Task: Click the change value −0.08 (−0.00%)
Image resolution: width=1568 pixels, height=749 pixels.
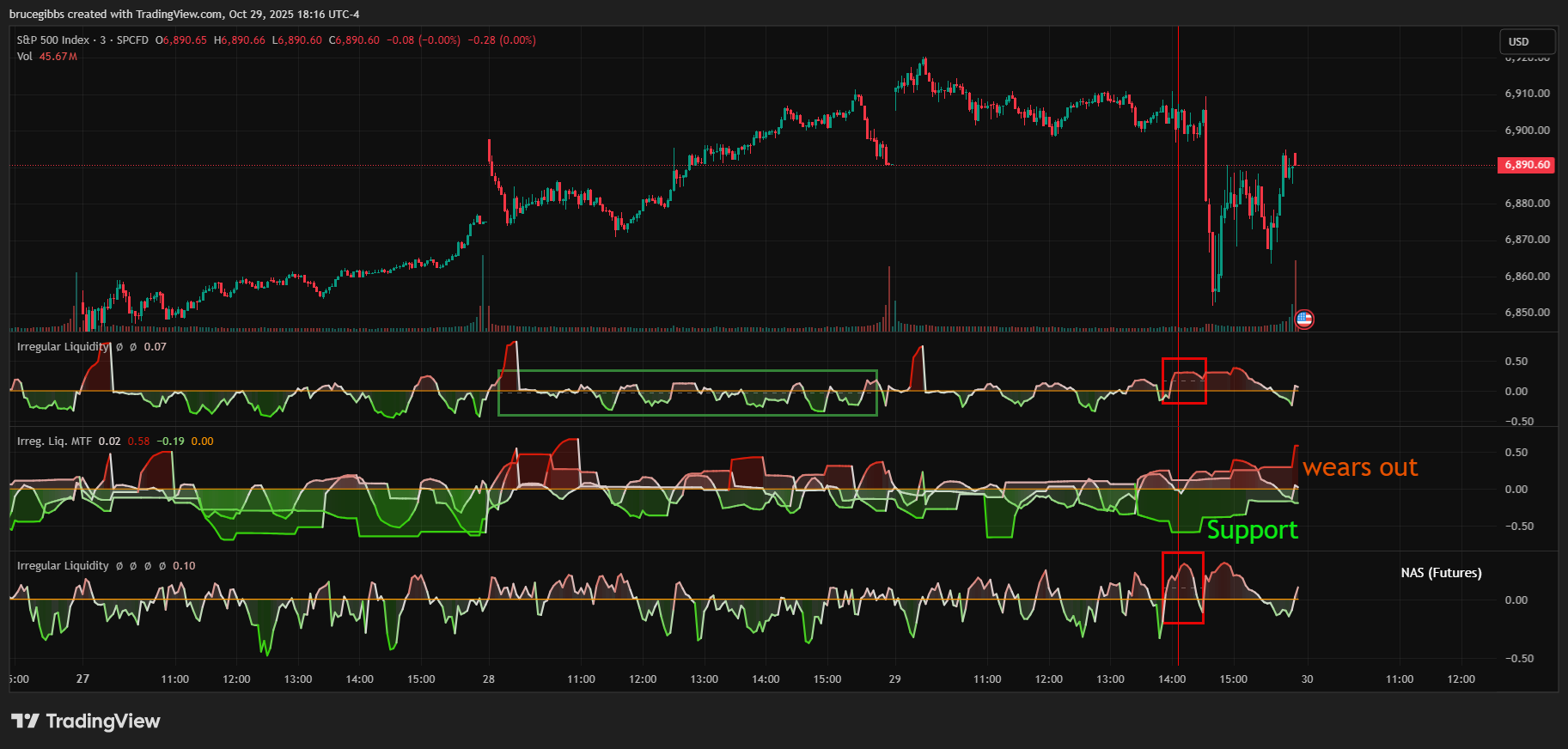Action: click(x=424, y=40)
